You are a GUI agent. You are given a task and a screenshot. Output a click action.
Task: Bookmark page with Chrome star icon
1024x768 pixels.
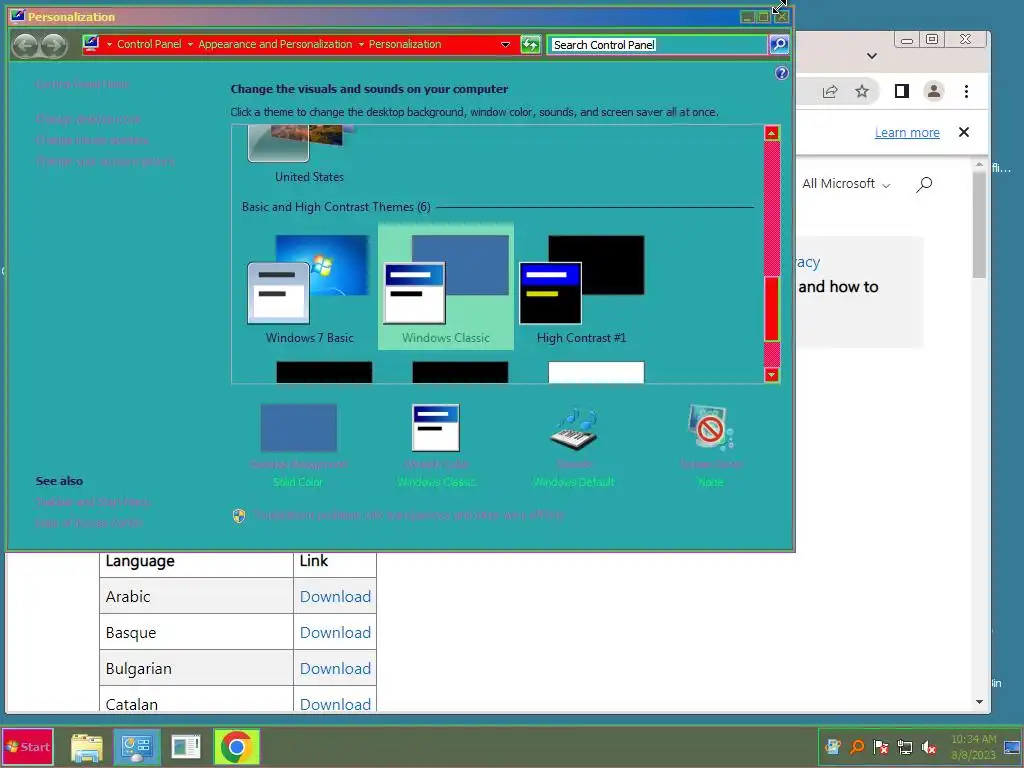(x=862, y=91)
